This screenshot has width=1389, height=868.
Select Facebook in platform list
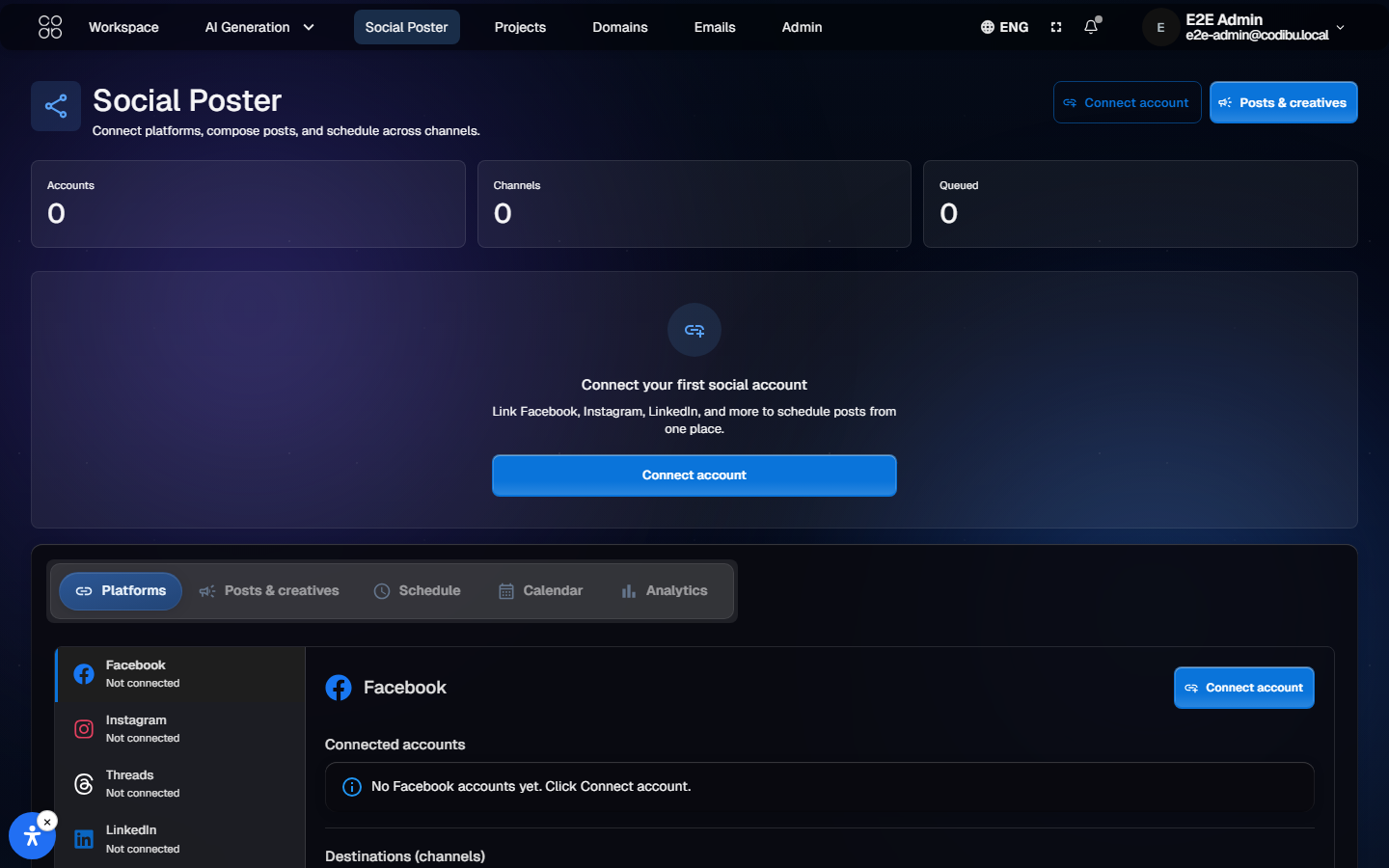pos(180,674)
